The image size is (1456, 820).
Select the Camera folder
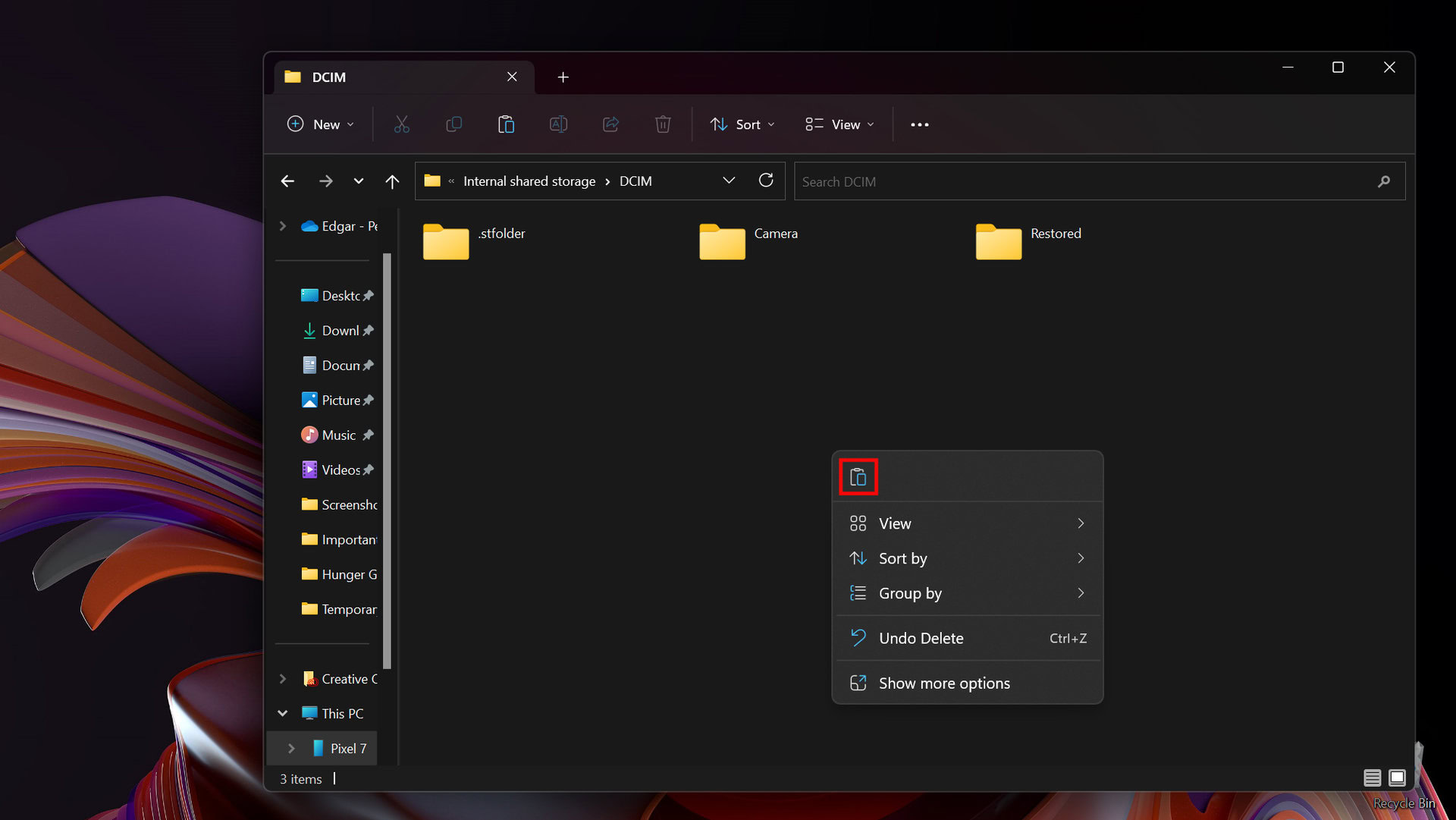pyautogui.click(x=748, y=240)
